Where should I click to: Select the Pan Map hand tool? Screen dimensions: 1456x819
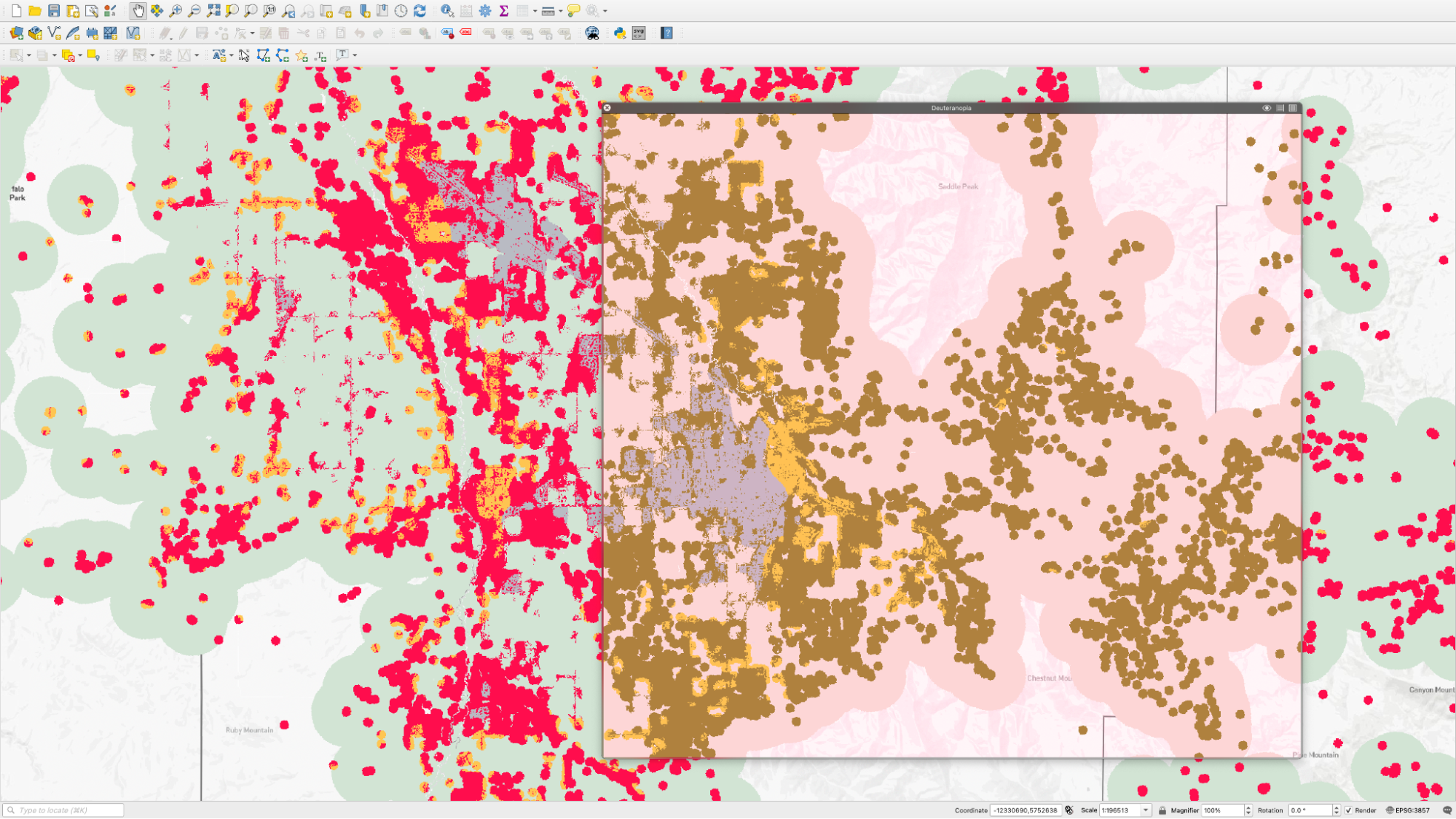[138, 11]
